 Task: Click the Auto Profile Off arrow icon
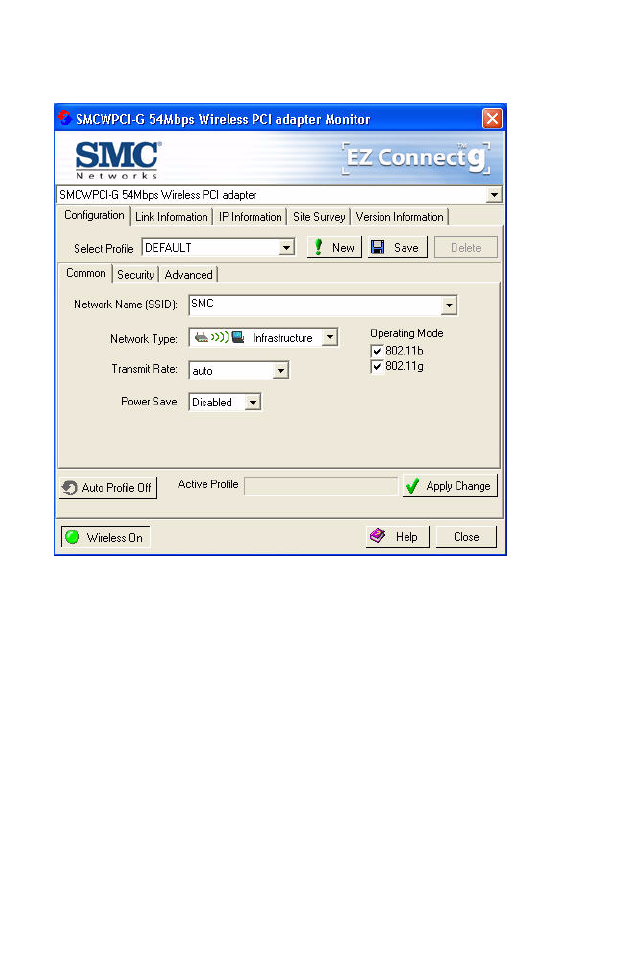click(x=70, y=488)
